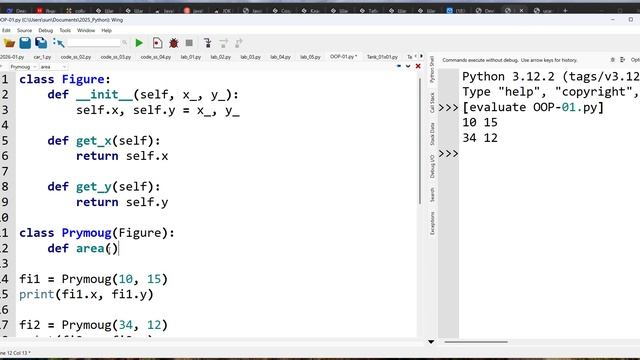The width and height of the screenshot is (640, 360).
Task: Open the Prymoug class dropdown
Action: [x=23, y=67]
